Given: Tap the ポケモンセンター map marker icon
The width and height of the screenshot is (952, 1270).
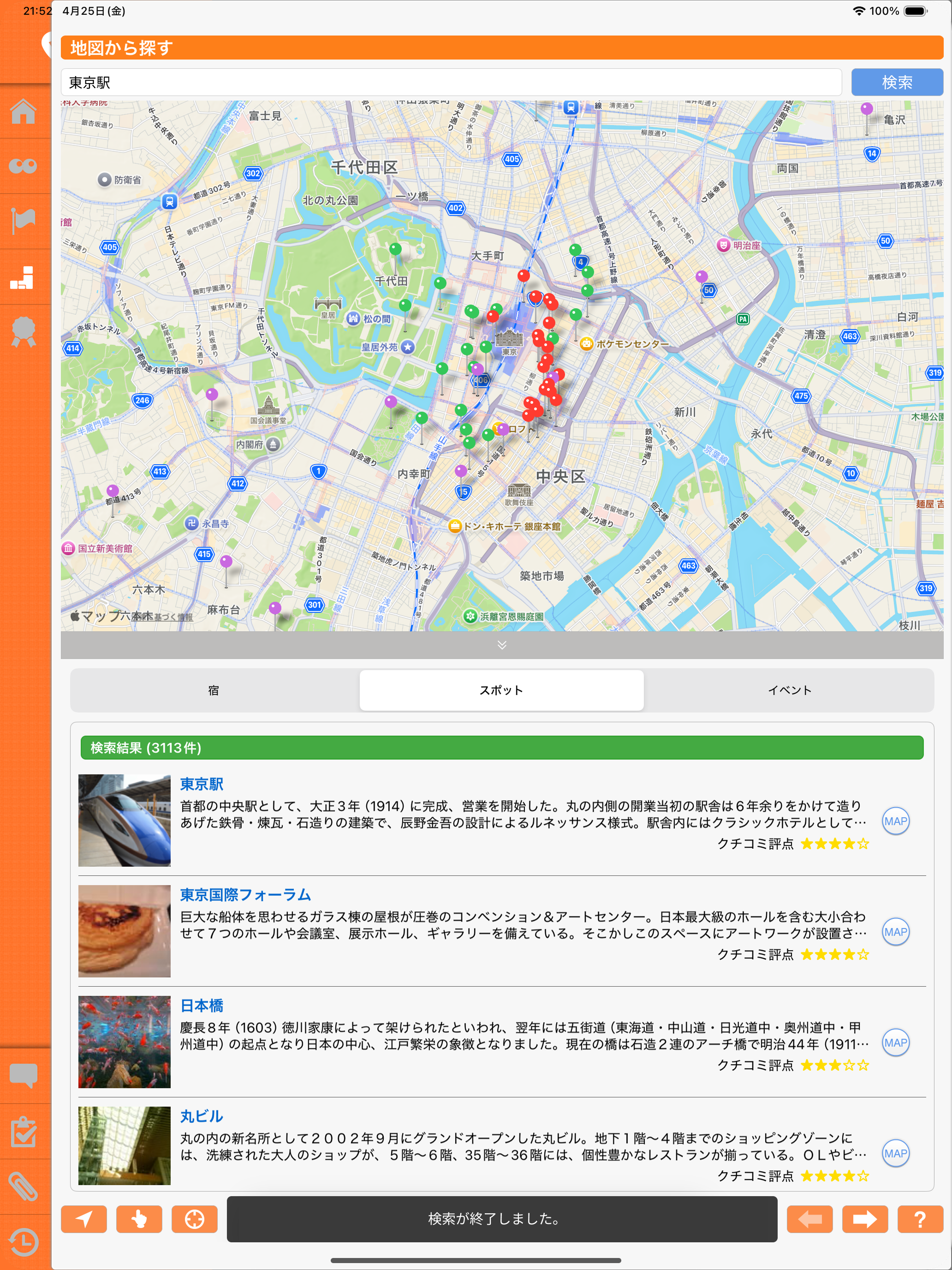Looking at the screenshot, I should [x=586, y=344].
